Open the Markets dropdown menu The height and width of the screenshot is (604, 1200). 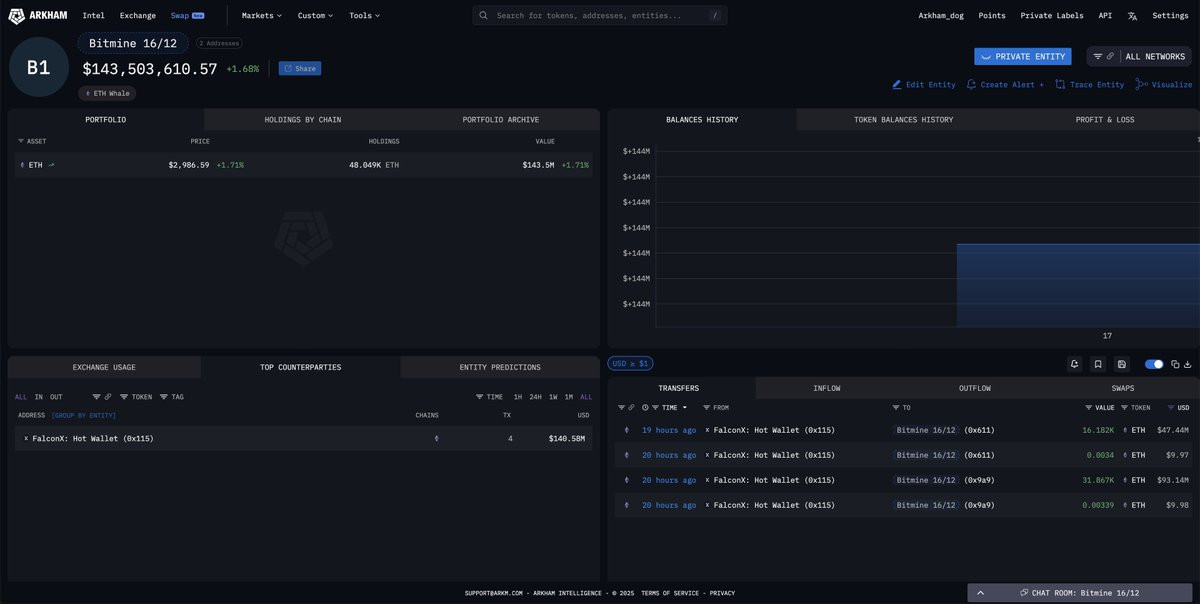tap(261, 16)
